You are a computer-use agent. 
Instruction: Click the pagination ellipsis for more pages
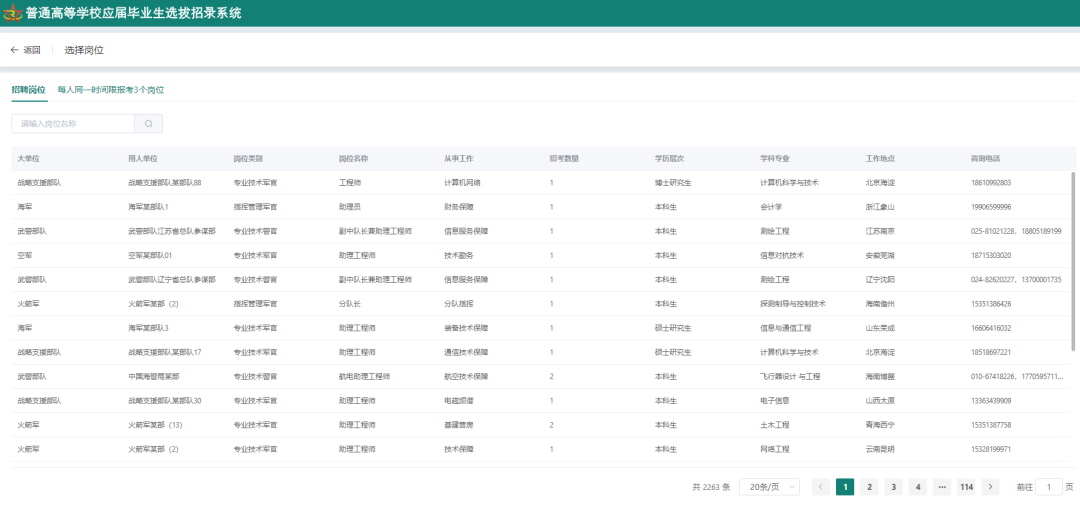(x=941, y=487)
